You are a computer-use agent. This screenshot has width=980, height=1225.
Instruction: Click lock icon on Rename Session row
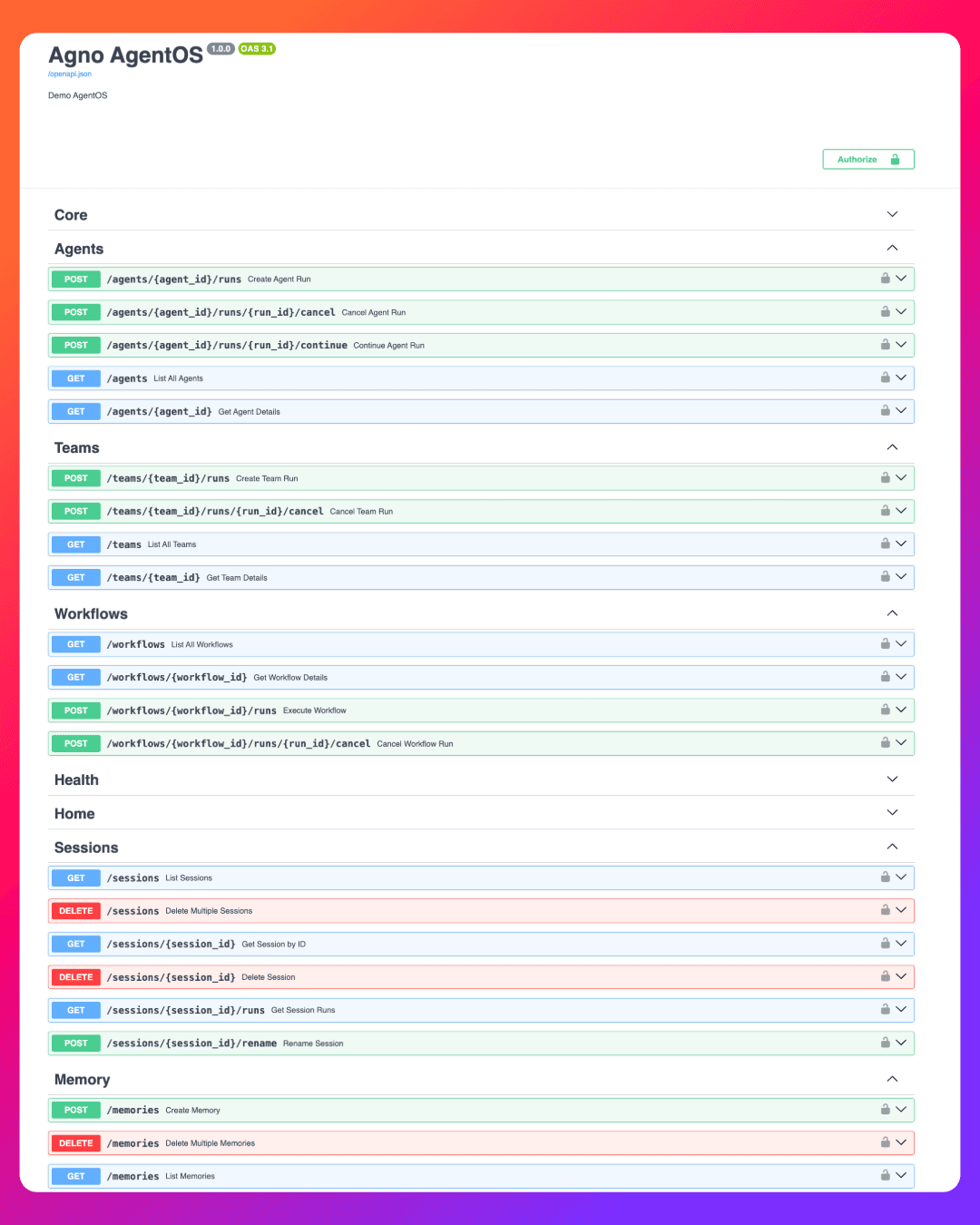(x=885, y=1043)
